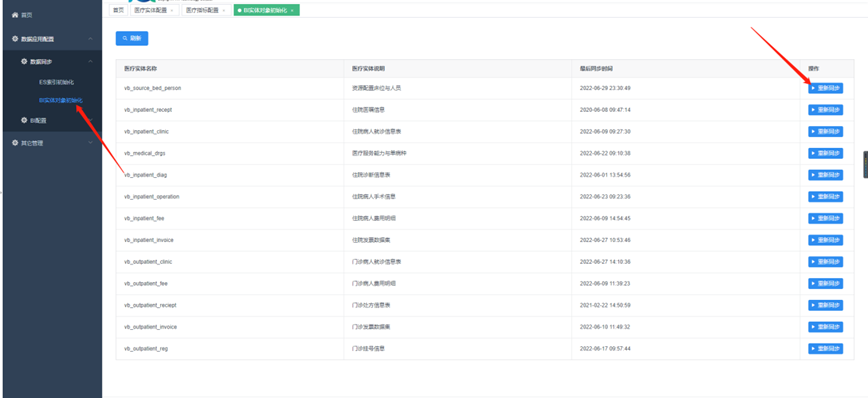Re-sync the vb_outpatient_clinic entity
The height and width of the screenshot is (398, 868).
[x=825, y=261]
